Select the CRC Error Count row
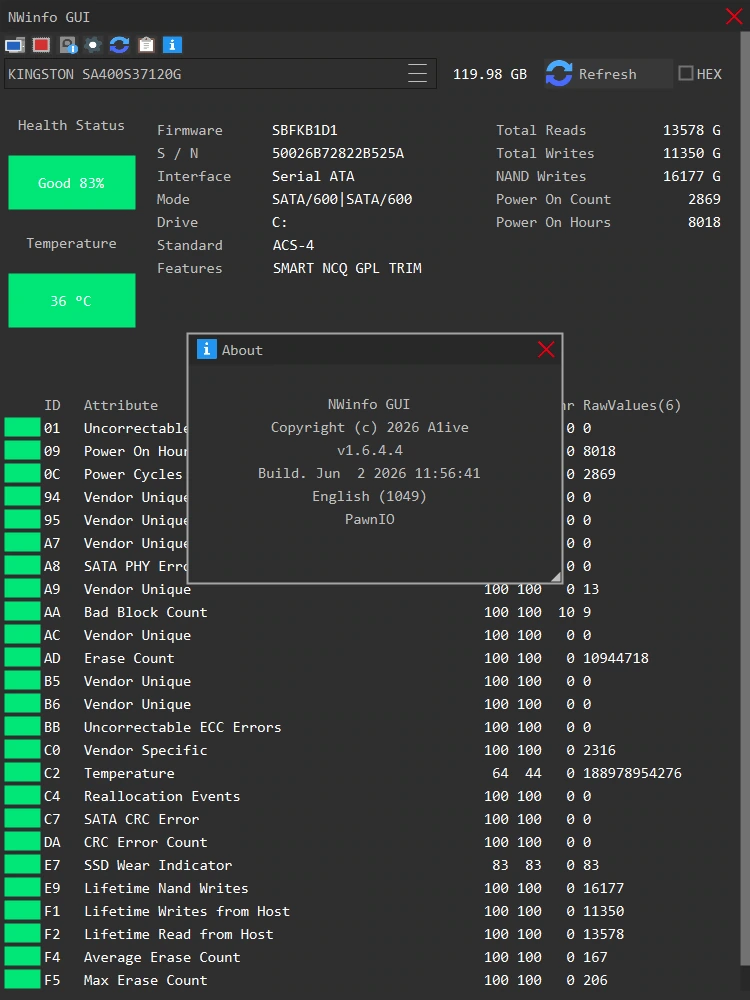 pos(370,842)
